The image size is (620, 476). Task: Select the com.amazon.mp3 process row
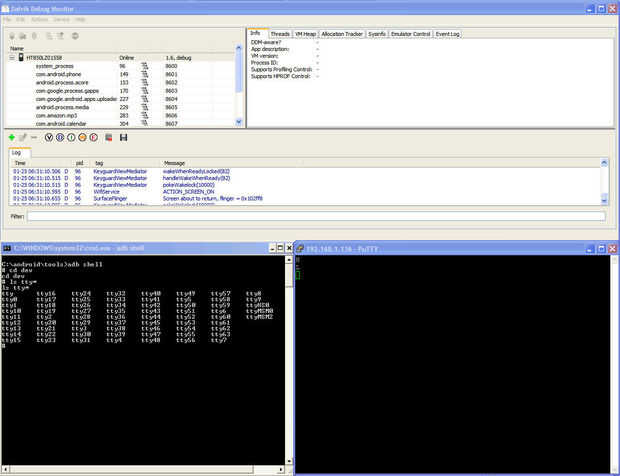point(121,115)
